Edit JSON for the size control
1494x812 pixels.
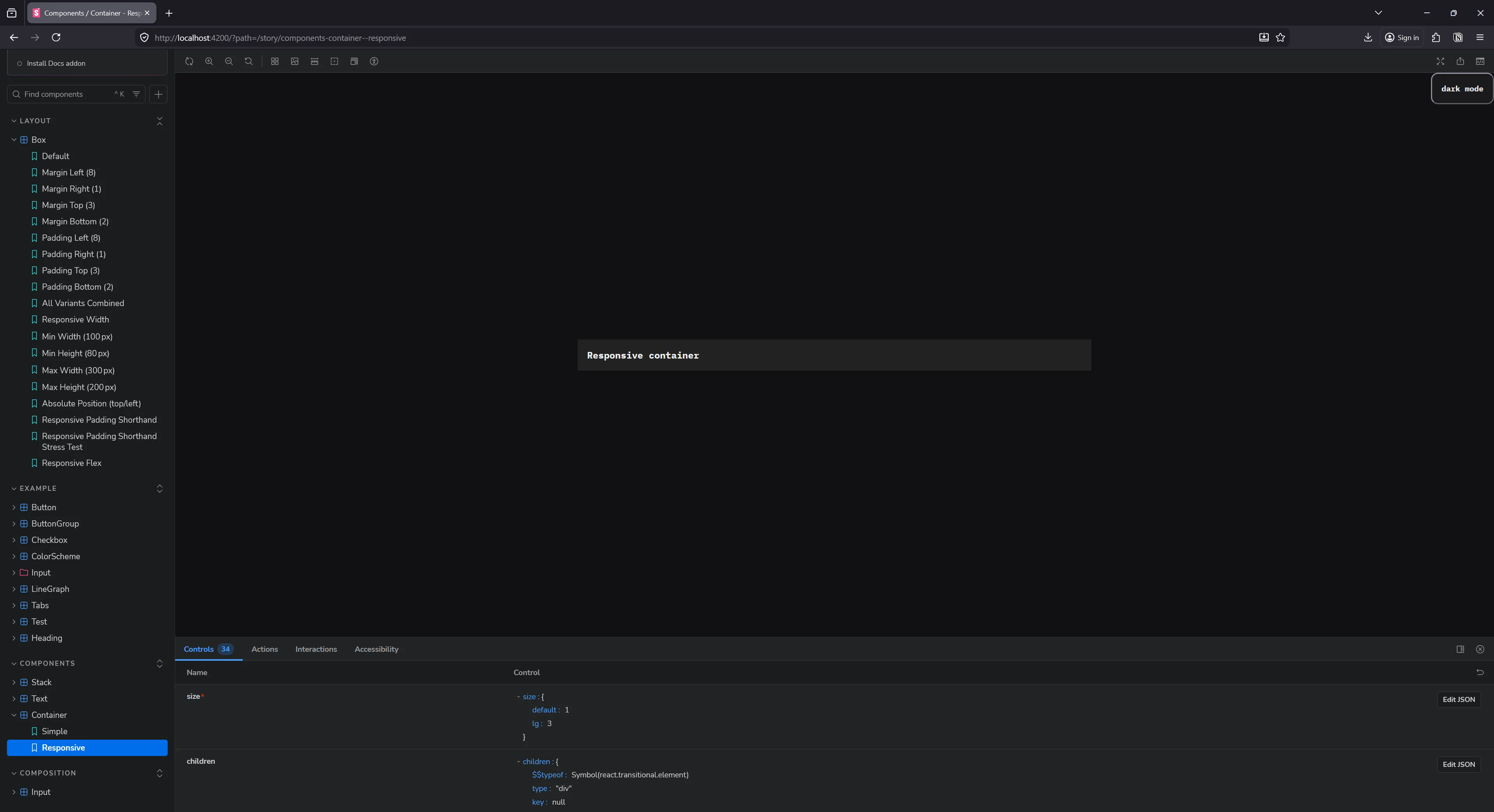[1459, 699]
